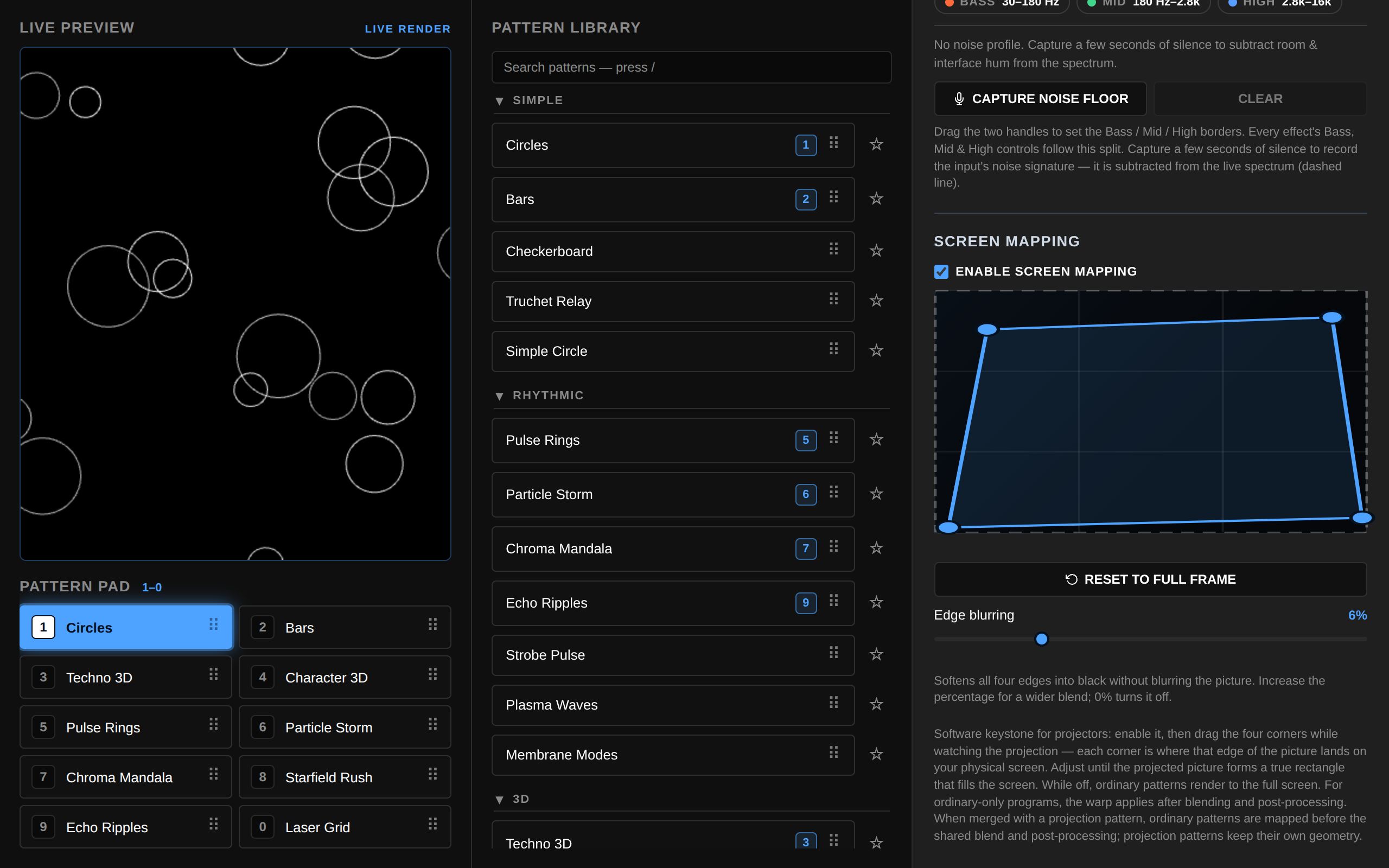Select the Chroma Mandala pad slot 7
Screen dimensions: 1389x868
pos(126,777)
